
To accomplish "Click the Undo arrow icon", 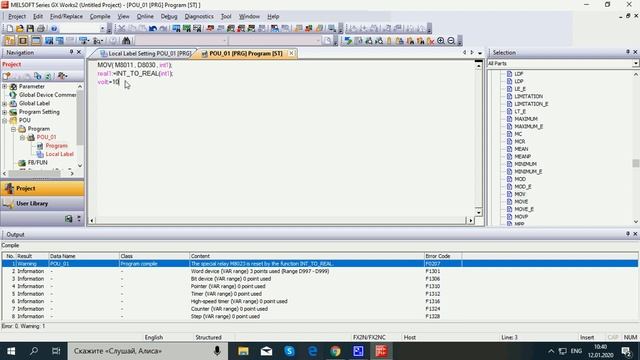I will 153,28.
